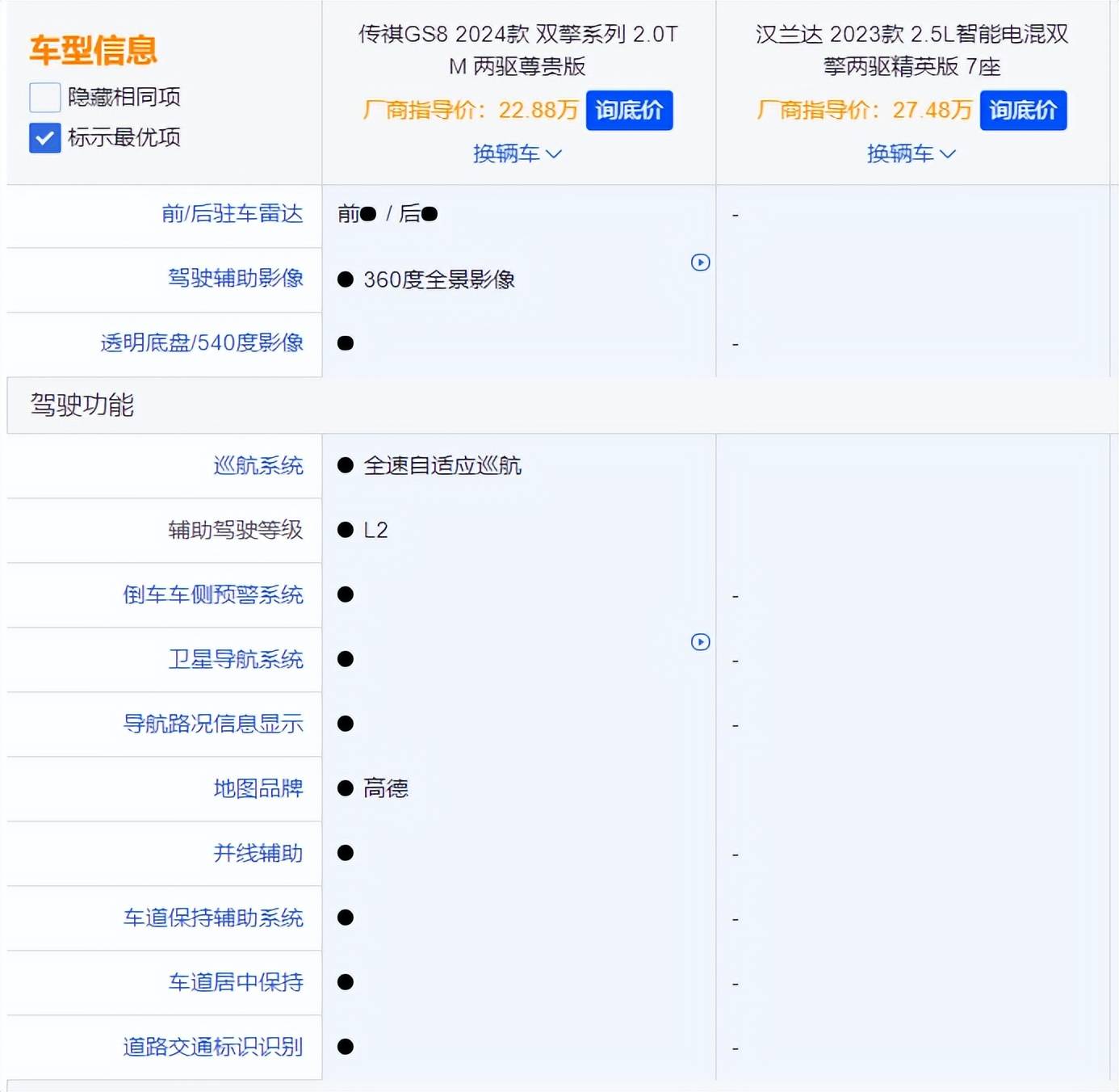Click 询底价 for 汉兰达

coord(1023,110)
